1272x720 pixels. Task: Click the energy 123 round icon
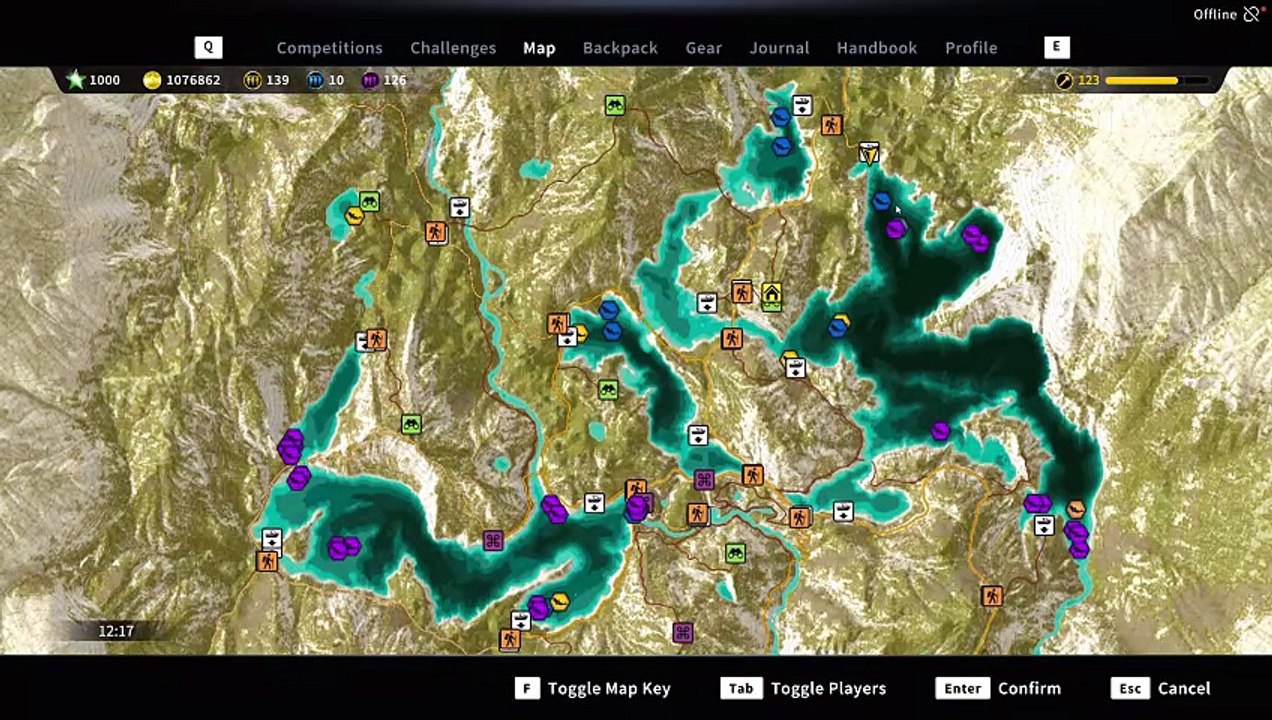coord(1064,80)
